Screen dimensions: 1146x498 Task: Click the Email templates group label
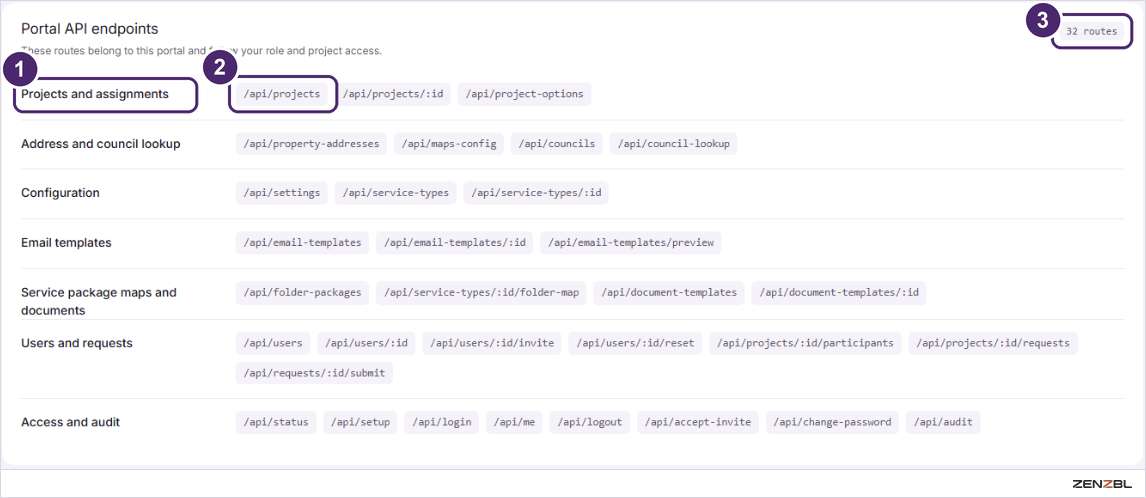click(x=67, y=243)
